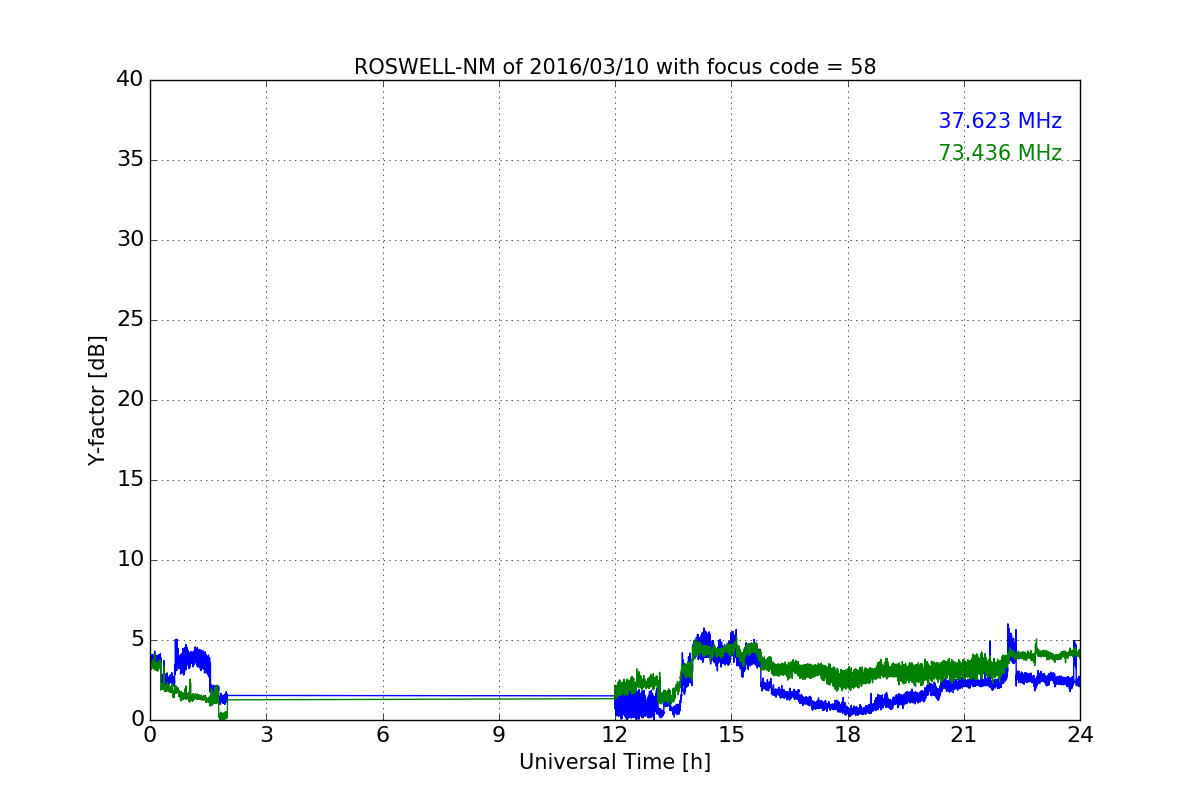1200x800 pixels.
Task: Click the y-axis tick label 10
Action: coord(129,560)
